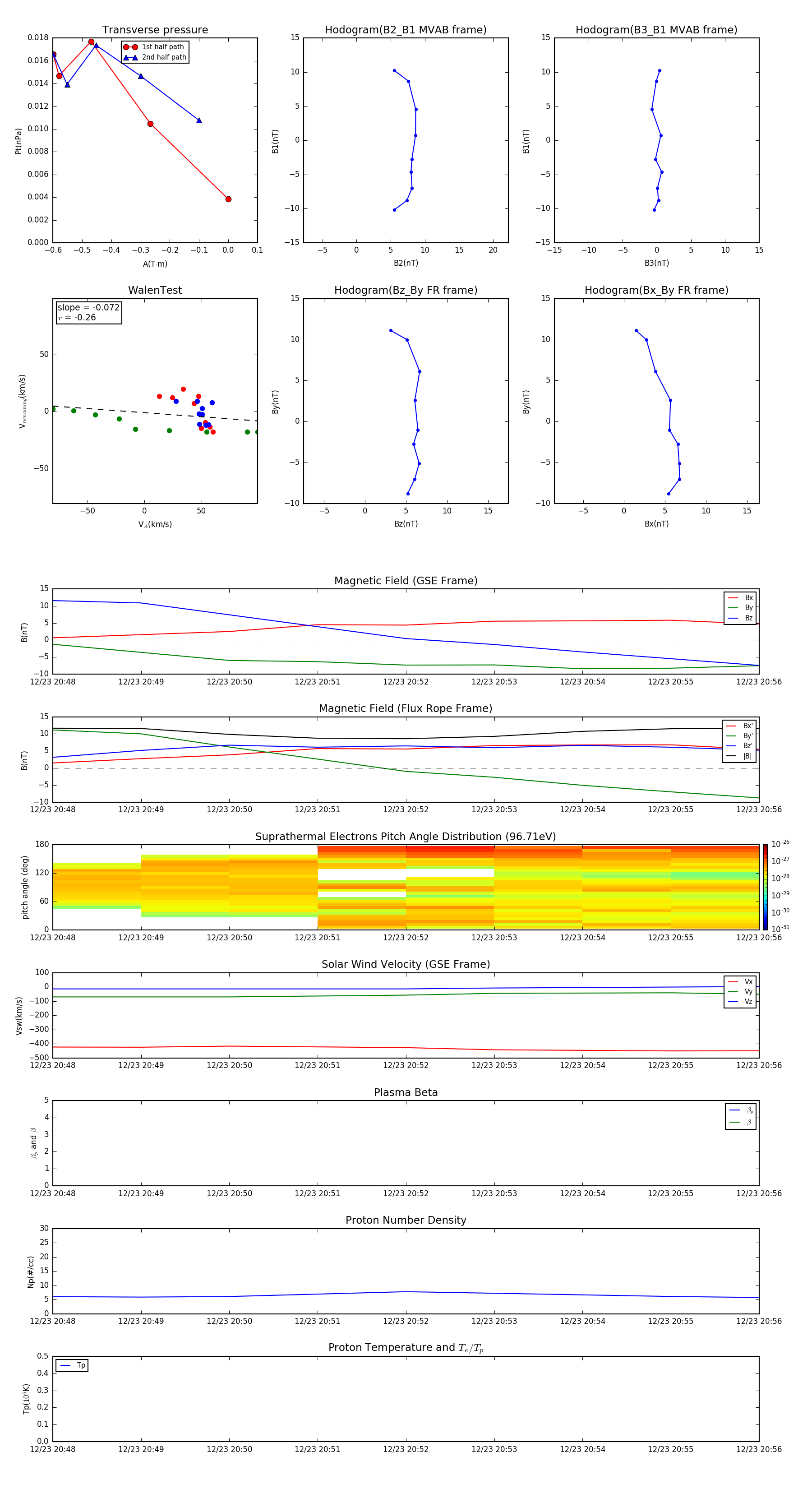Click the Tp legend entry in temperature plot
The image size is (812, 1489).
pyautogui.click(x=72, y=1365)
